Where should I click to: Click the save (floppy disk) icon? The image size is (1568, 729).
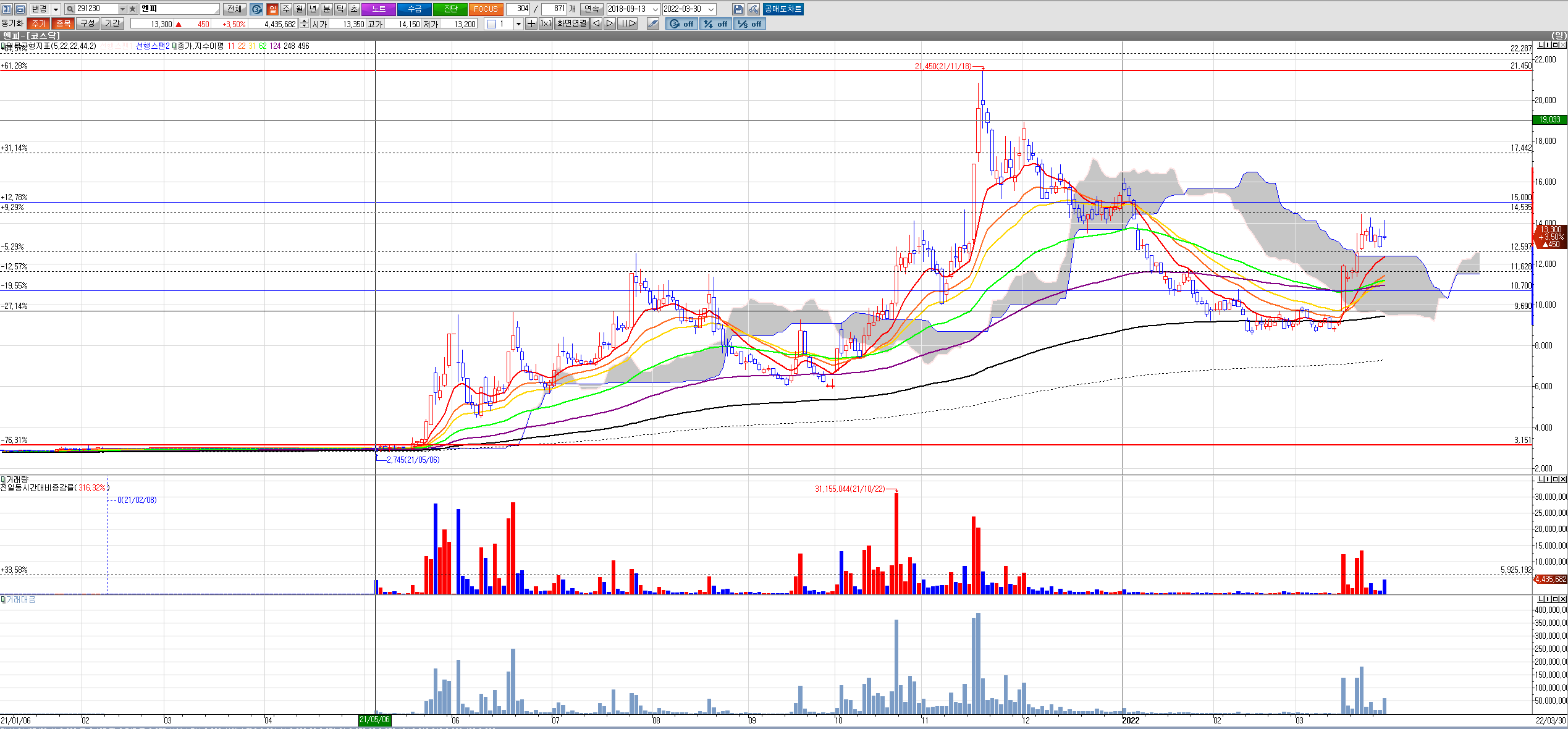tap(738, 9)
